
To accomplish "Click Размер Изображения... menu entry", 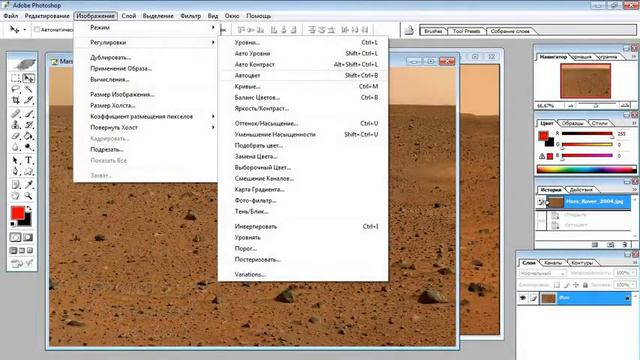I will pyautogui.click(x=122, y=94).
